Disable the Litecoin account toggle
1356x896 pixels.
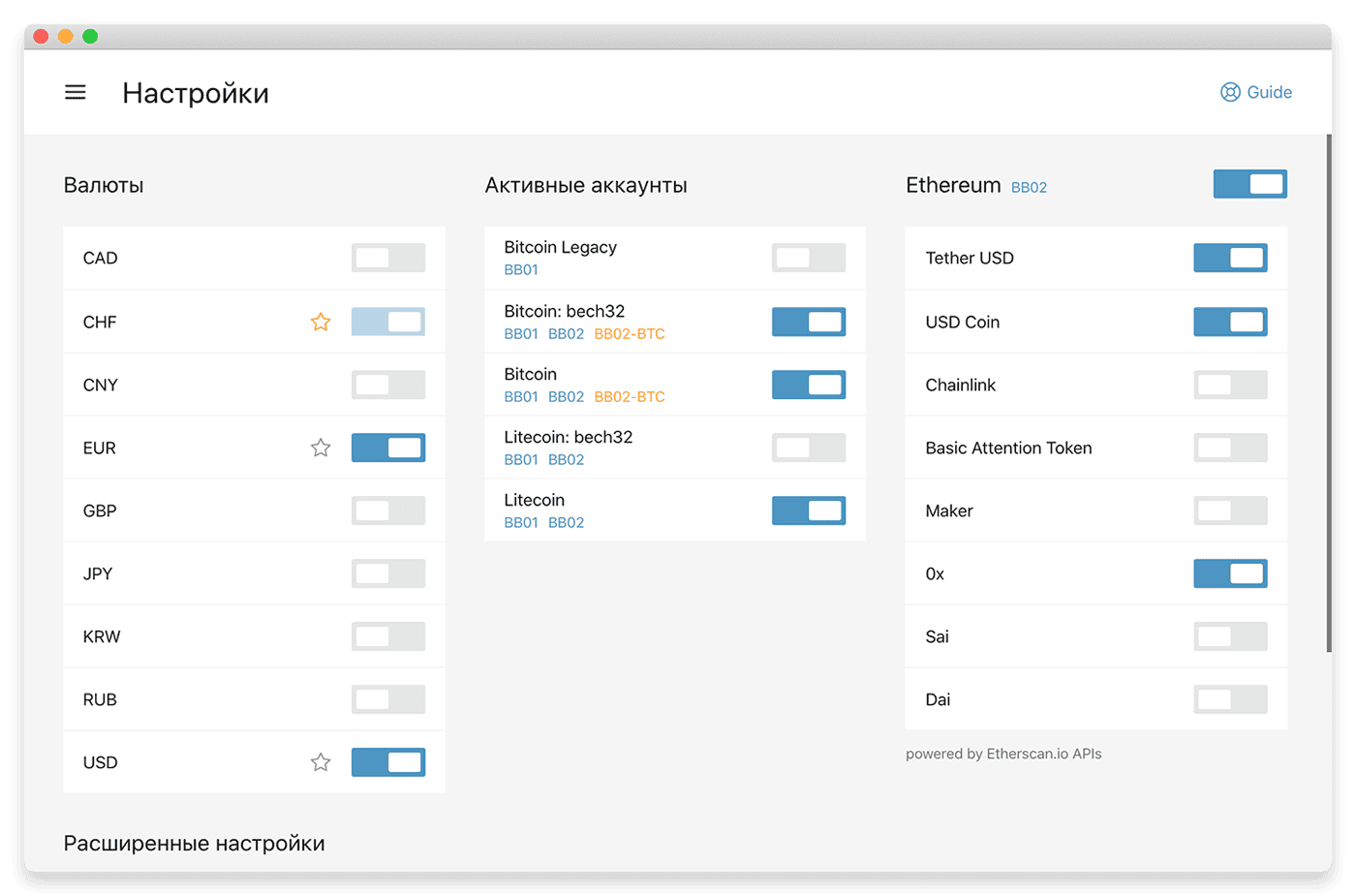809,510
